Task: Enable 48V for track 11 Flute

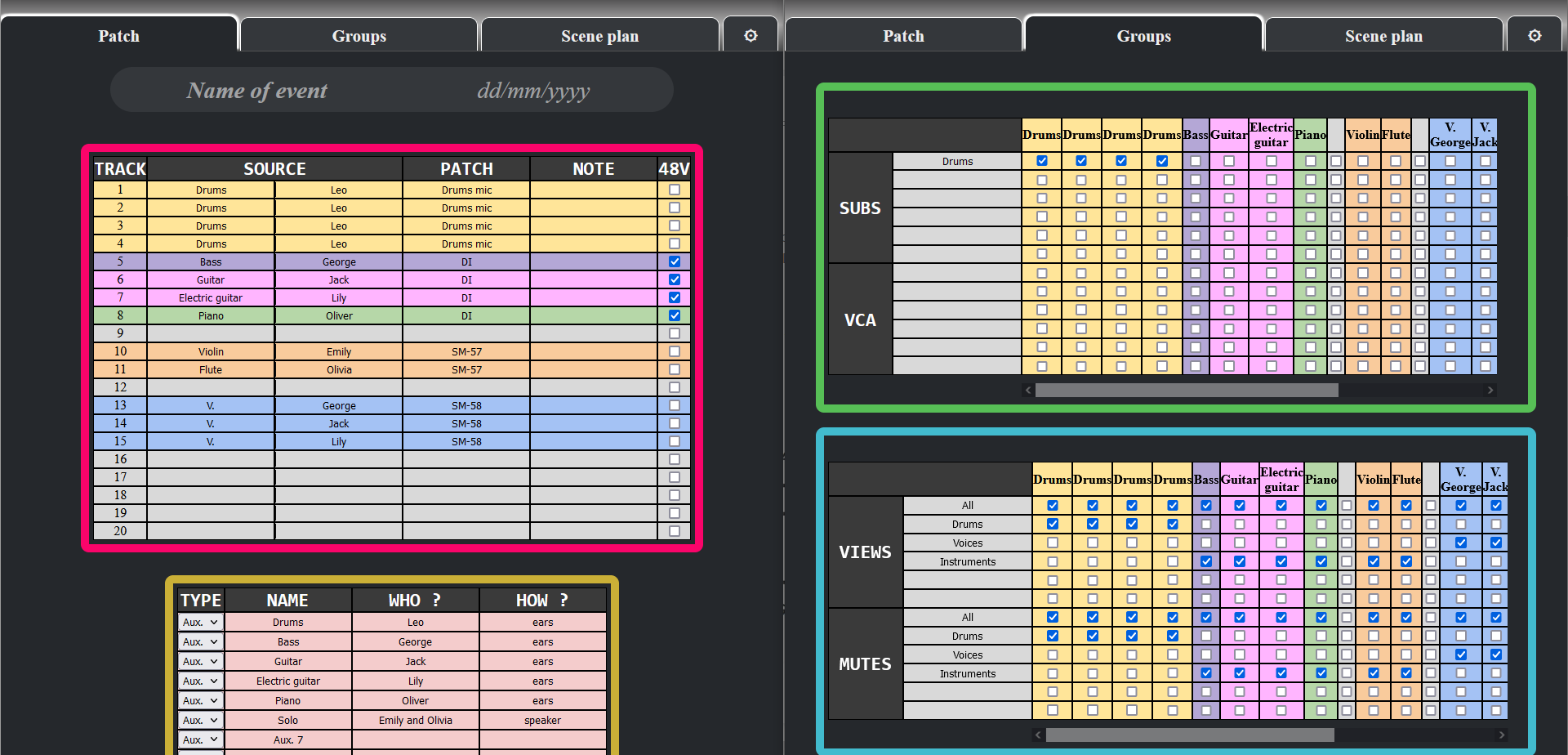Action: click(x=675, y=369)
